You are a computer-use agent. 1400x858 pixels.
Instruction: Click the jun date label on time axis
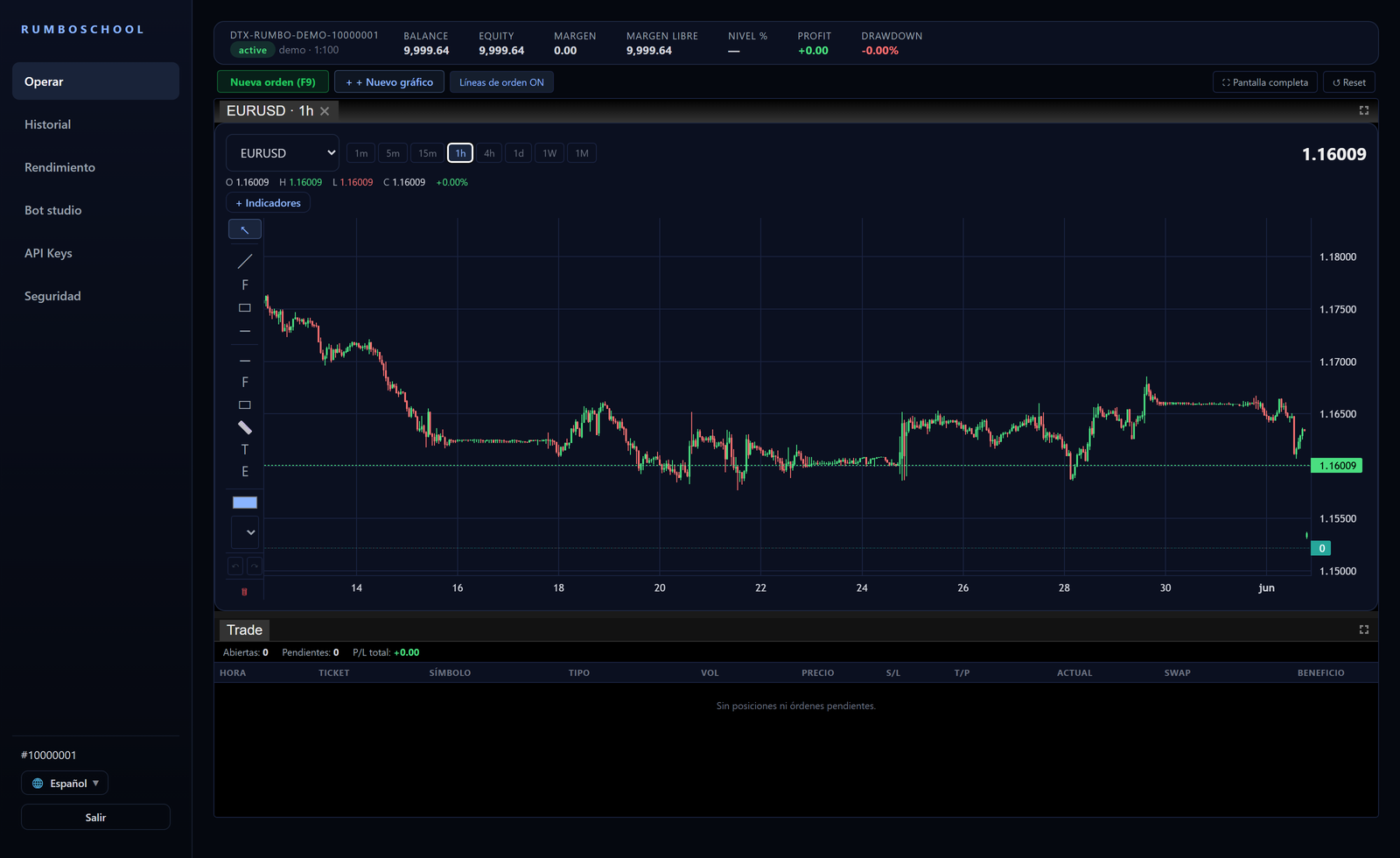(1266, 588)
